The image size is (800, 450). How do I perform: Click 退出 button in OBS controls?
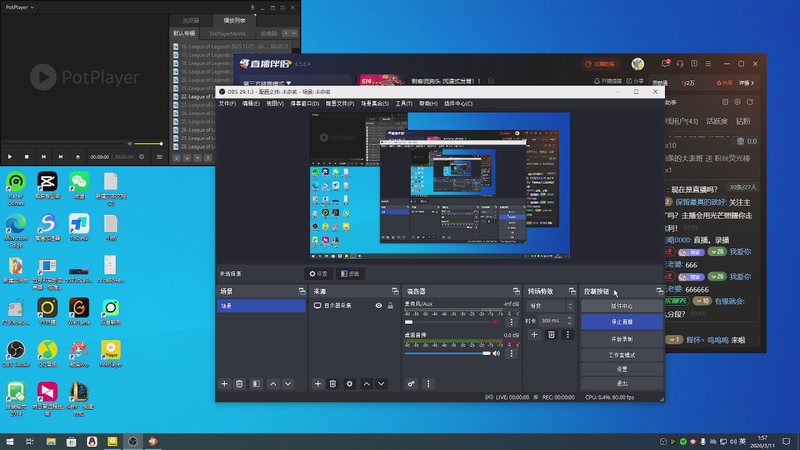coord(622,383)
